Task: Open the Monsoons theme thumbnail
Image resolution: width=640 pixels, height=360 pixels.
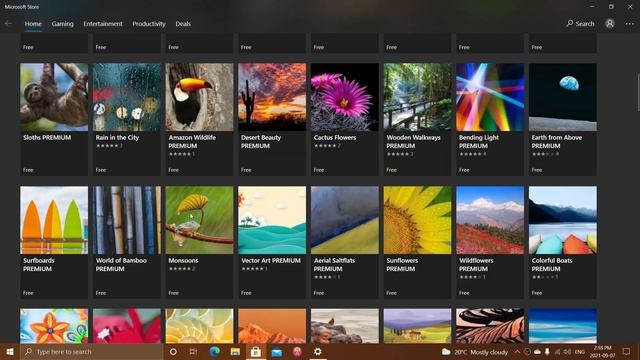Action: (x=200, y=220)
